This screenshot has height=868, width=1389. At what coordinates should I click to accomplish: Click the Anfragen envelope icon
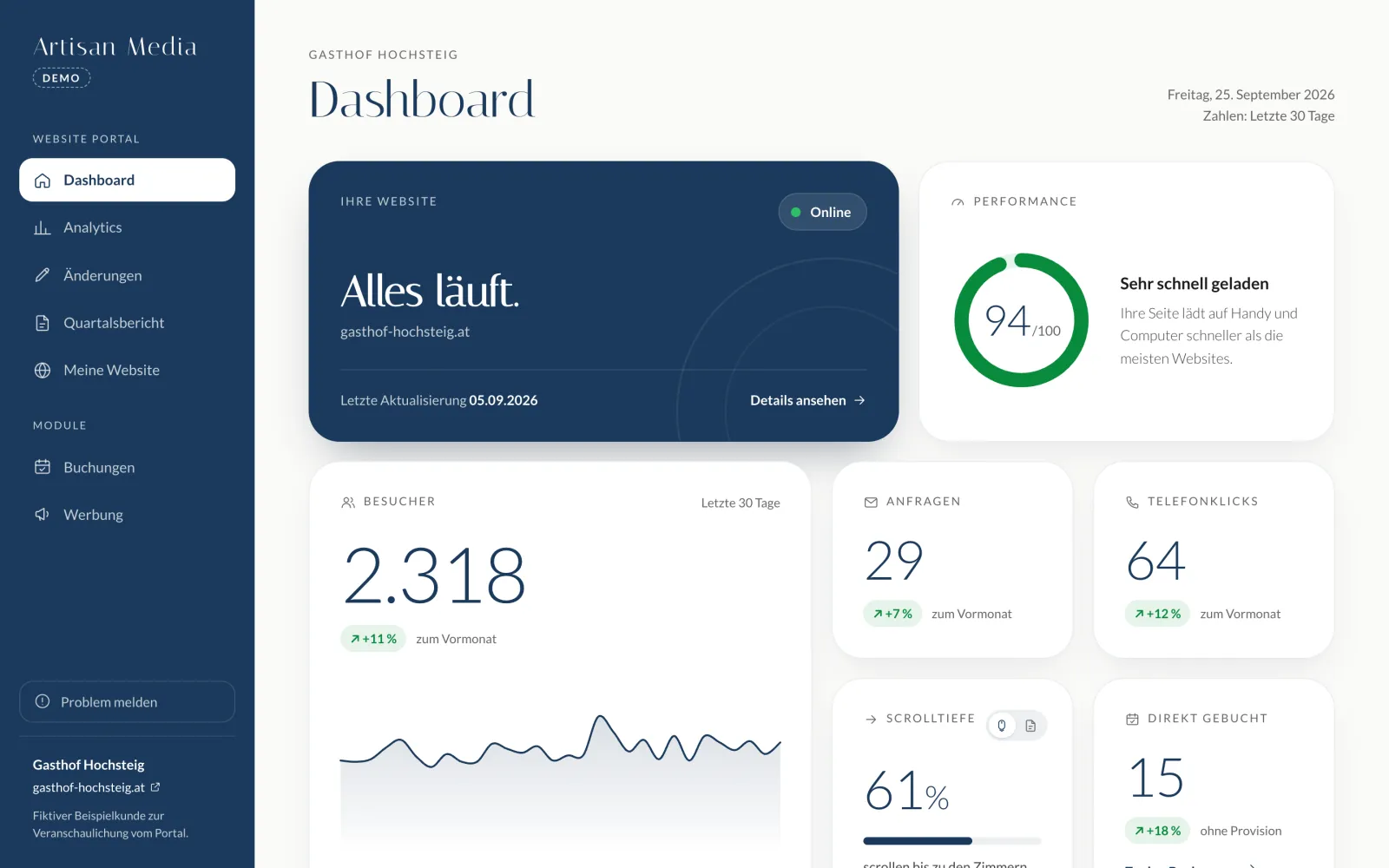[x=871, y=503]
